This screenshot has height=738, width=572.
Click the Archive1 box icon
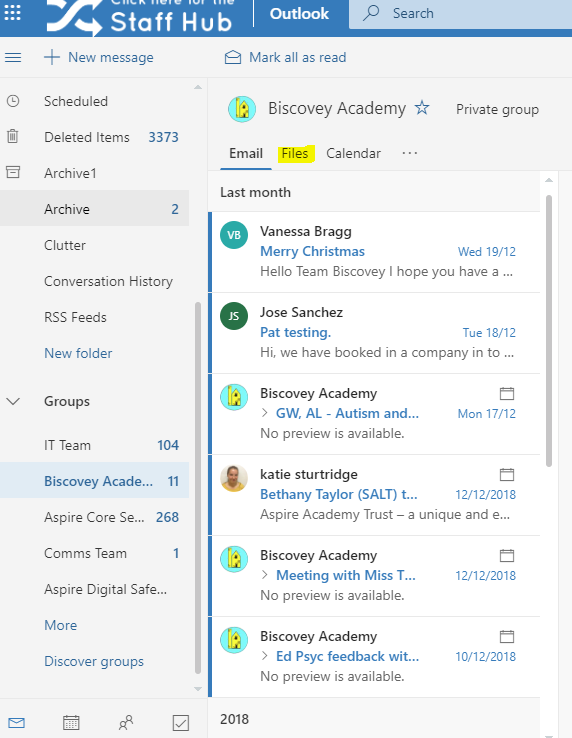pyautogui.click(x=13, y=172)
